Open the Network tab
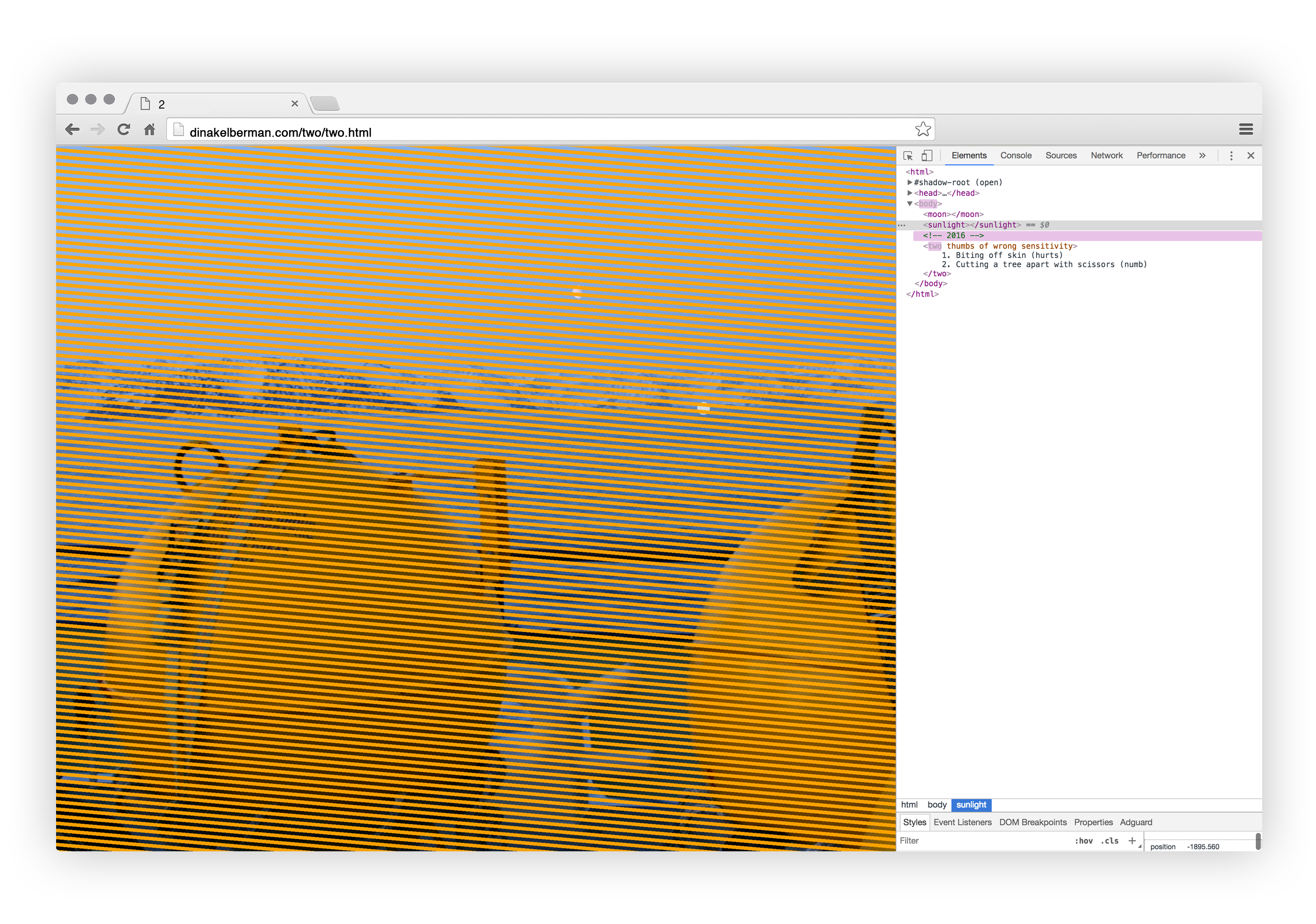Image resolution: width=1316 pixels, height=924 pixels. click(x=1106, y=156)
